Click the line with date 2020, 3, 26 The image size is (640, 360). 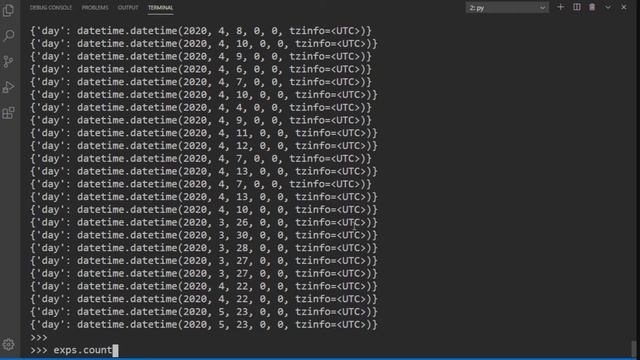tap(204, 222)
